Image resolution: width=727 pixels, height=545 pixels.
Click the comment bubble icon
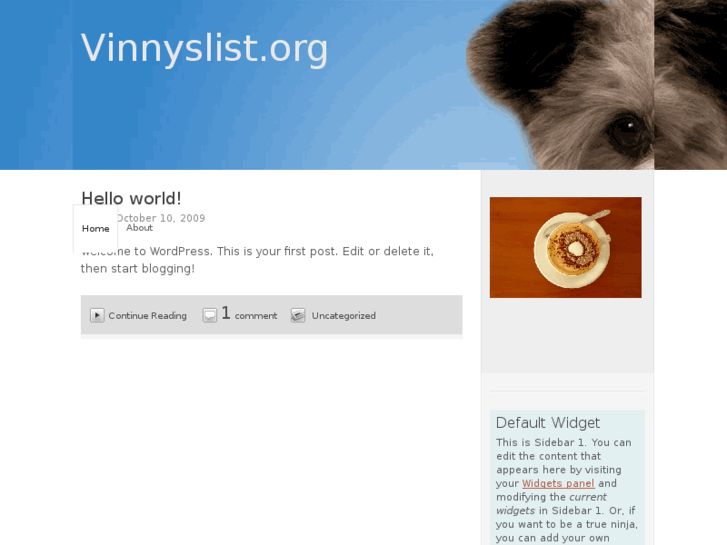click(210, 315)
